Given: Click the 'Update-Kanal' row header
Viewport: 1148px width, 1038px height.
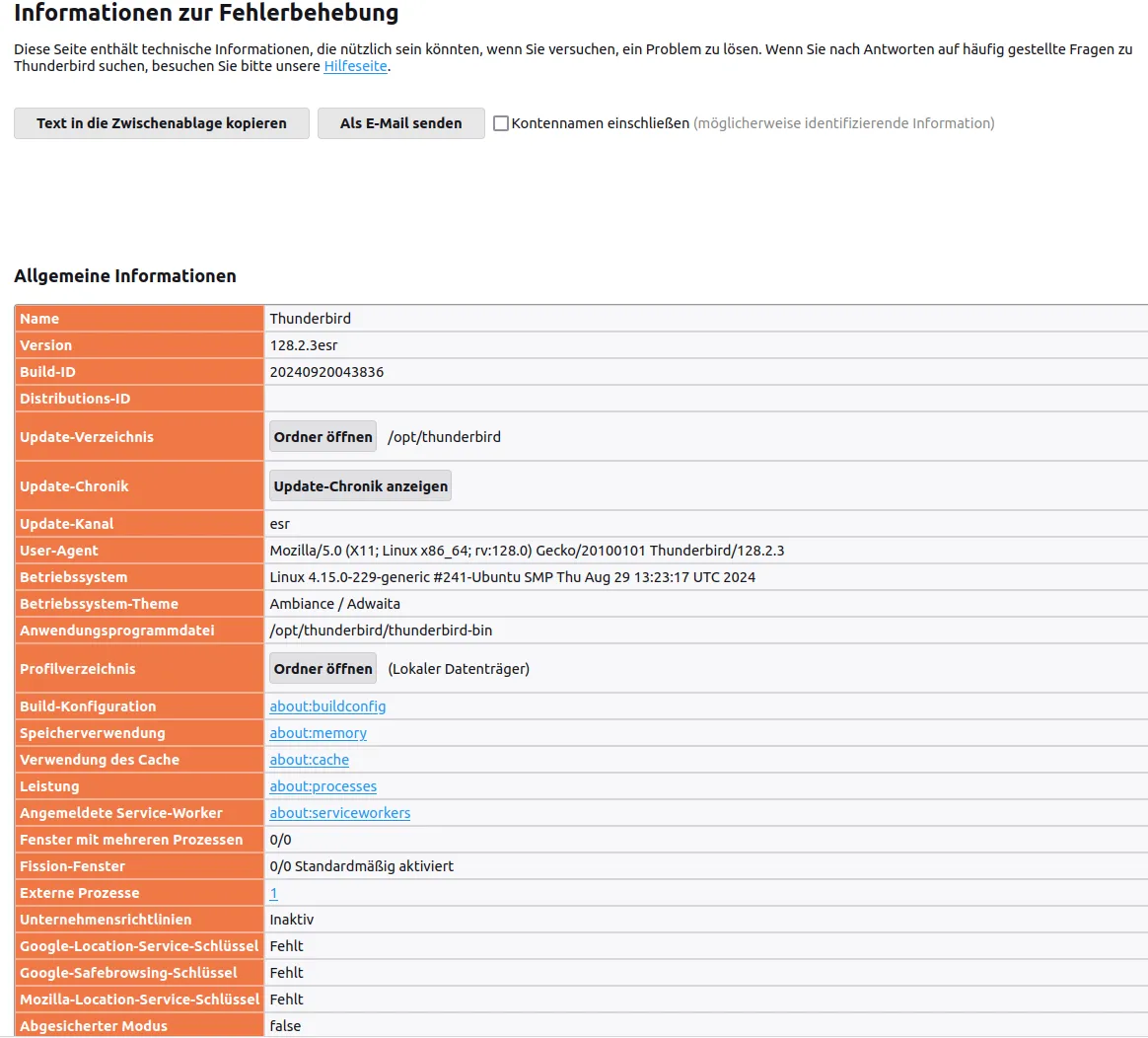Looking at the screenshot, I should (139, 524).
